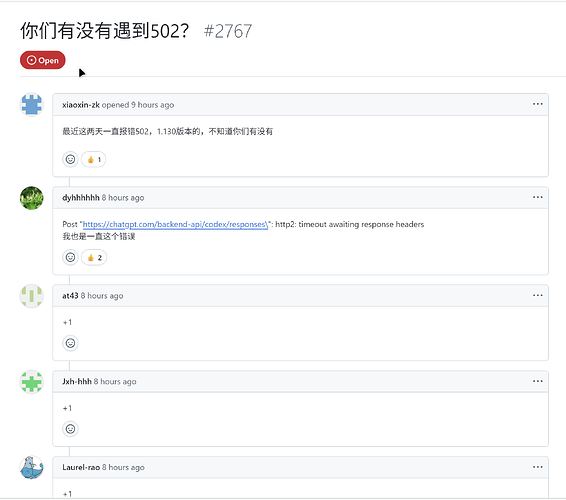
Task: Open options menu on Jxh-hhh's comment
Action: click(x=537, y=381)
